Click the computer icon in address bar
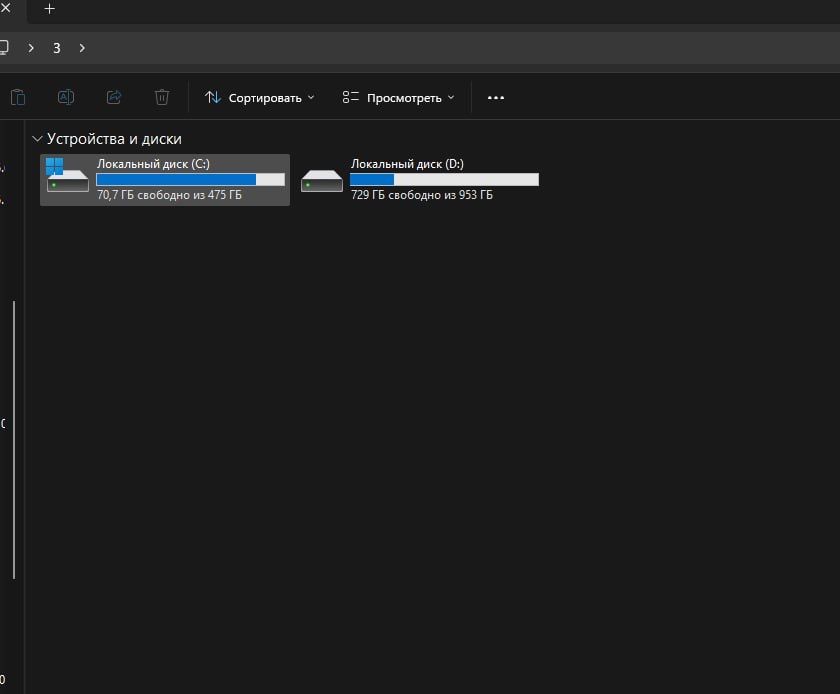The image size is (840, 694). coord(4,48)
